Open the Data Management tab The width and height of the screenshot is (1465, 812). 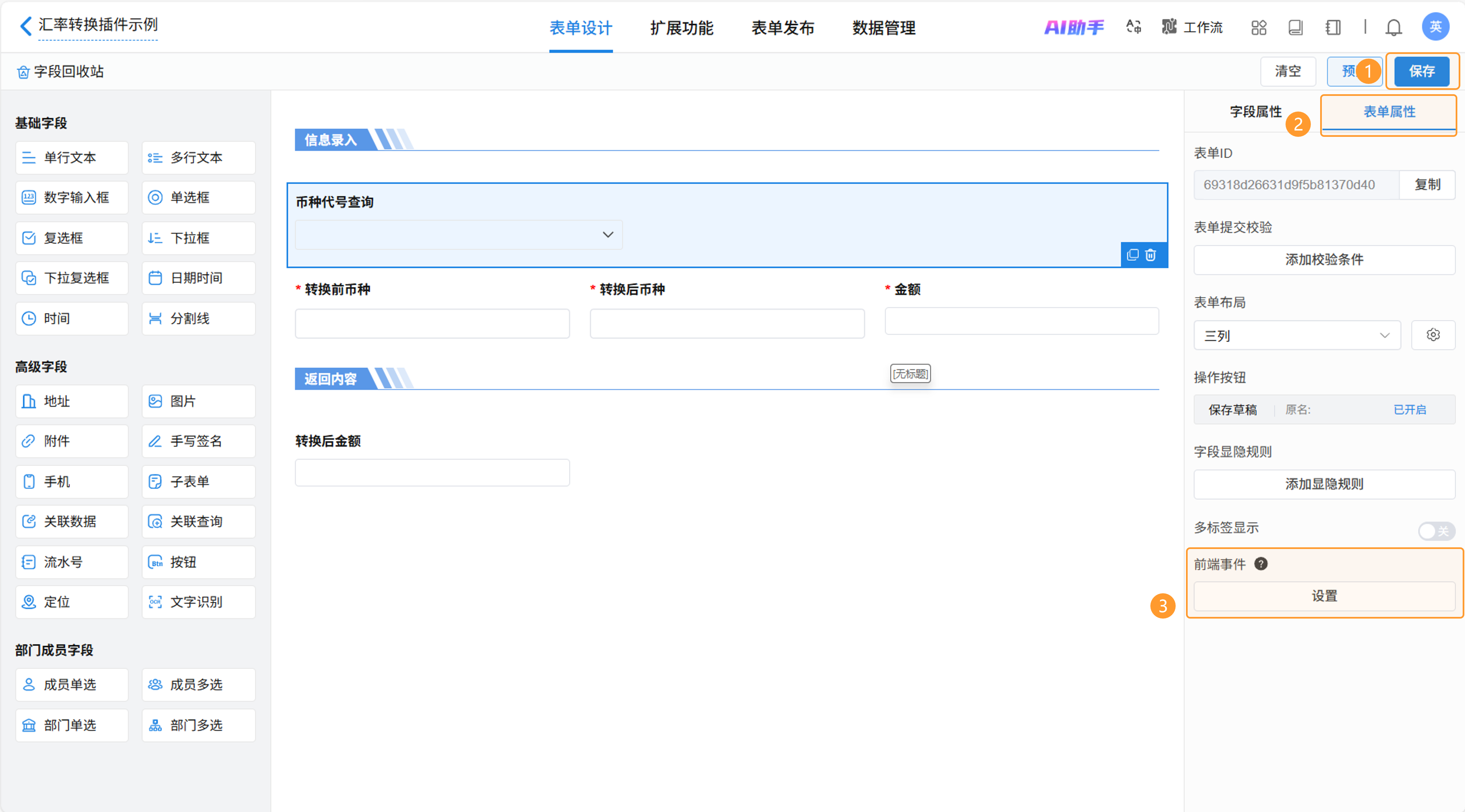pyautogui.click(x=883, y=28)
